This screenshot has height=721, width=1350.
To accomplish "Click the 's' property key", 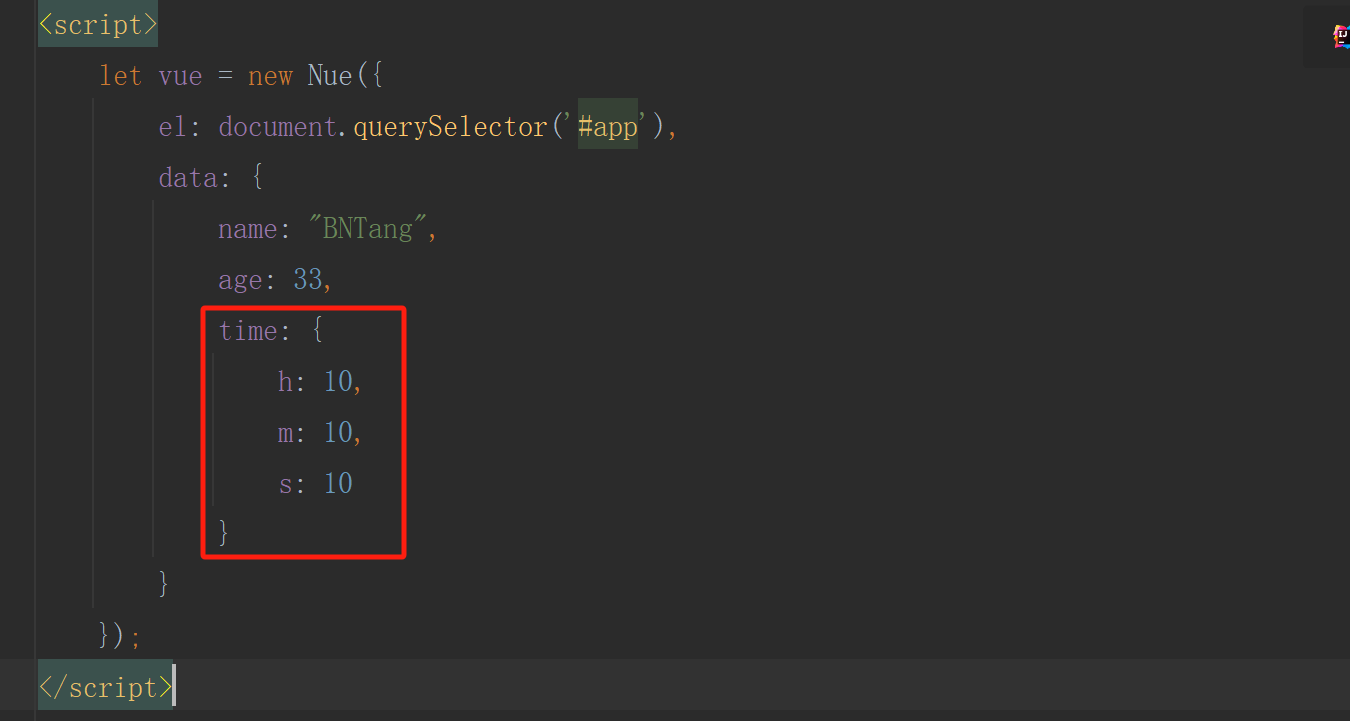I will (x=285, y=484).
